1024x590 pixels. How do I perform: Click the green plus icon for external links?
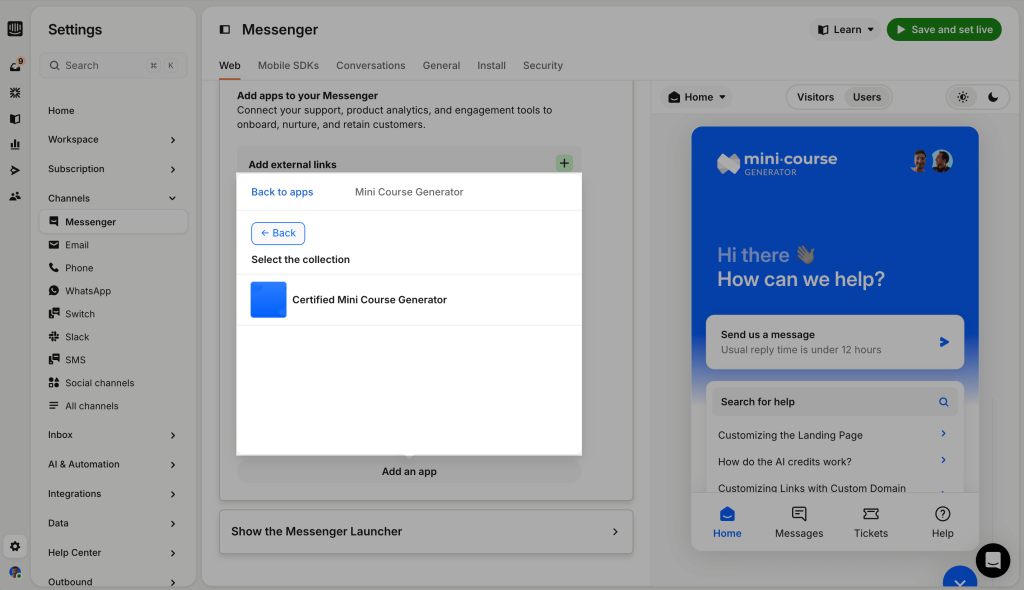(564, 163)
